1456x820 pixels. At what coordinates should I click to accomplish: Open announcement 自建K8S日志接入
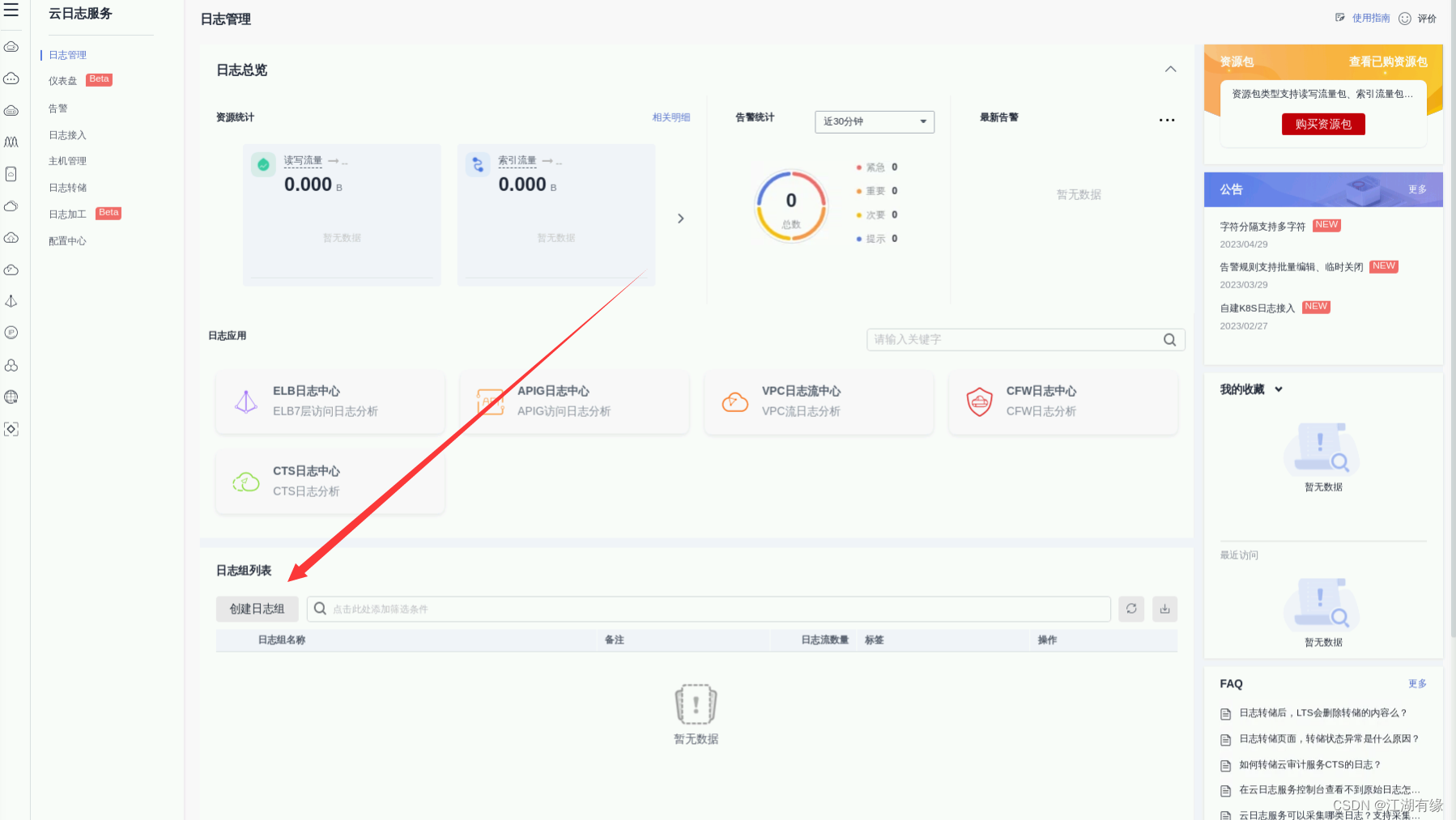pyautogui.click(x=1258, y=308)
